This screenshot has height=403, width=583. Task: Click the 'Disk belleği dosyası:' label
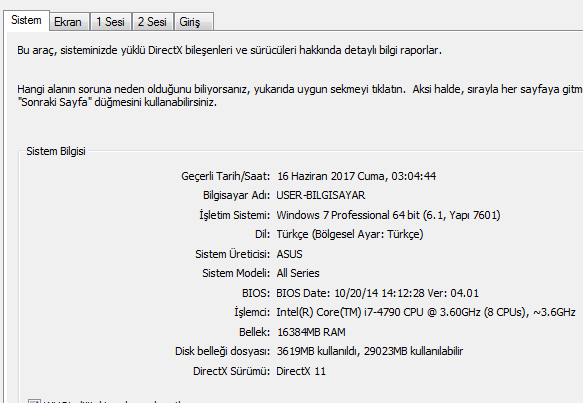(223, 351)
